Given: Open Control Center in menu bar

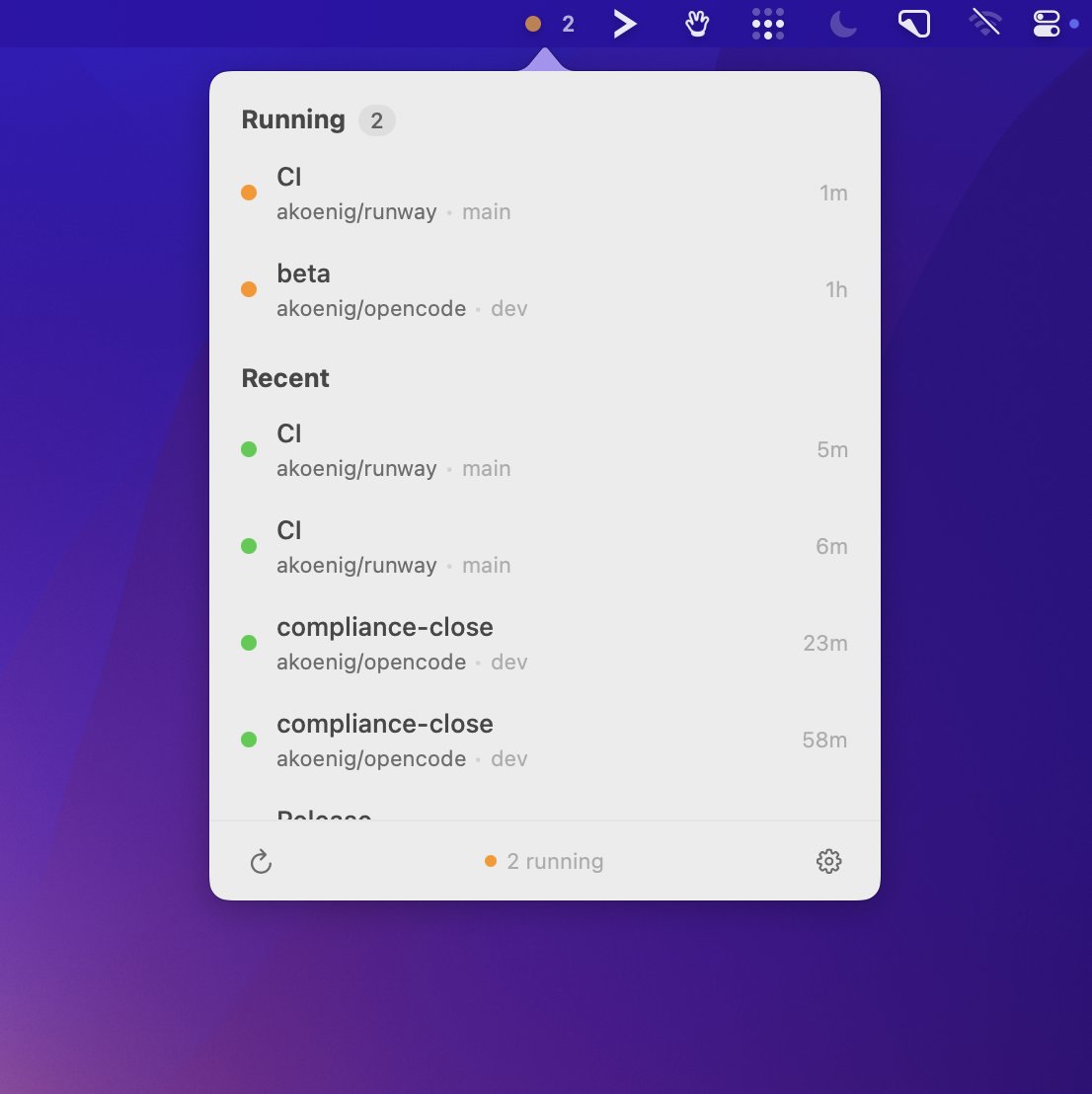Looking at the screenshot, I should pyautogui.click(x=1047, y=25).
